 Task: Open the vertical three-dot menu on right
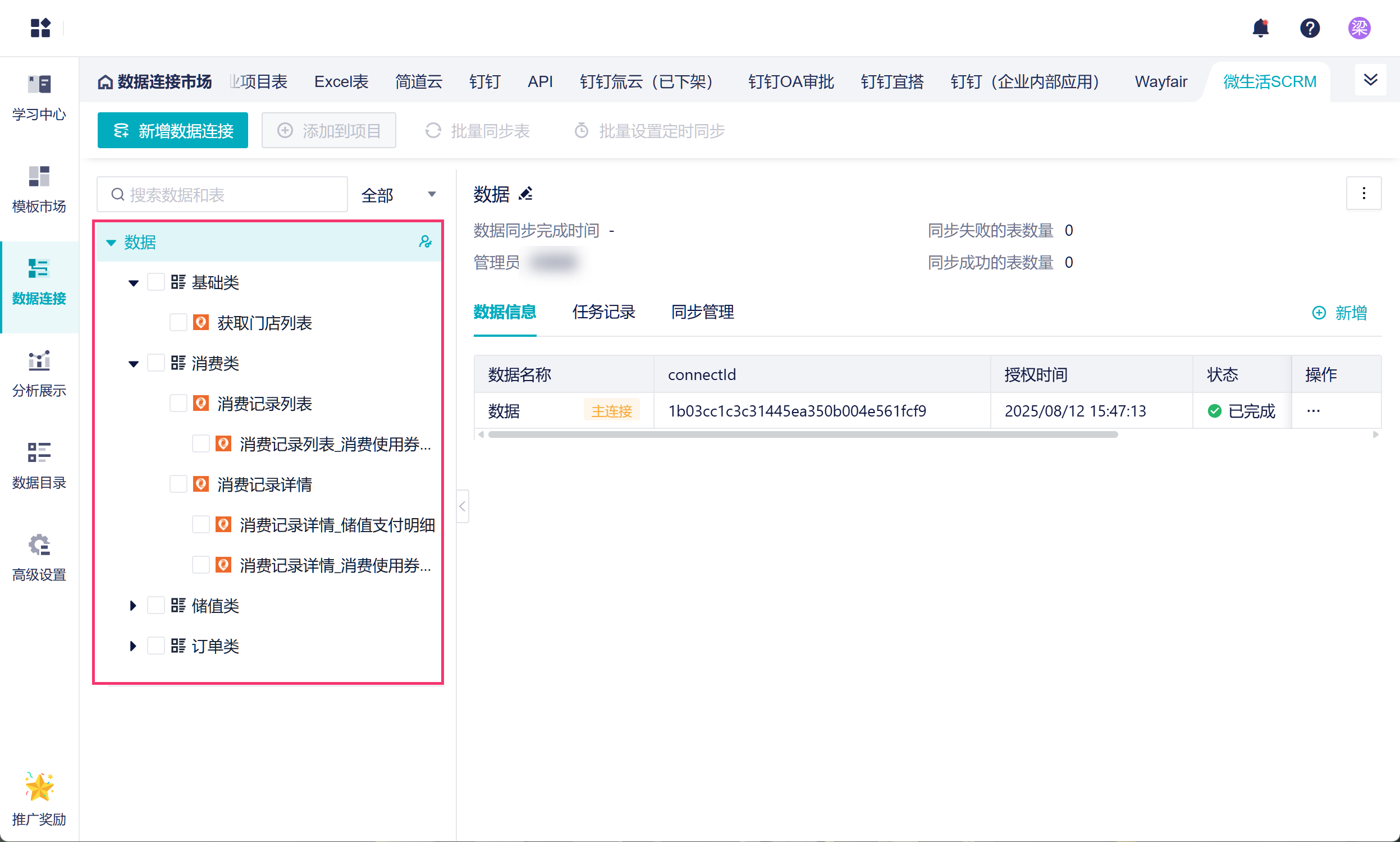tap(1363, 194)
